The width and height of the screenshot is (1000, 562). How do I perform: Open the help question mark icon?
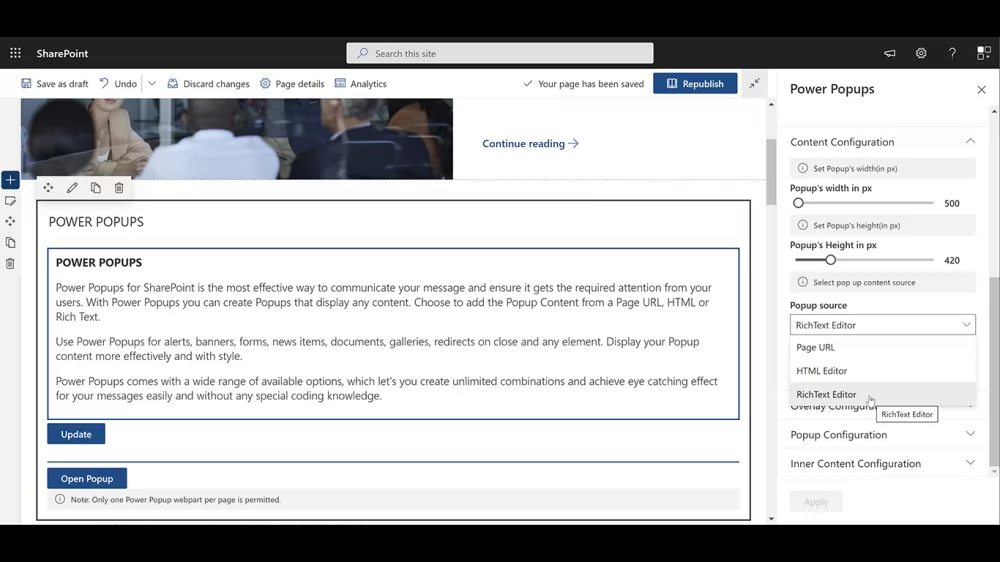(952, 54)
